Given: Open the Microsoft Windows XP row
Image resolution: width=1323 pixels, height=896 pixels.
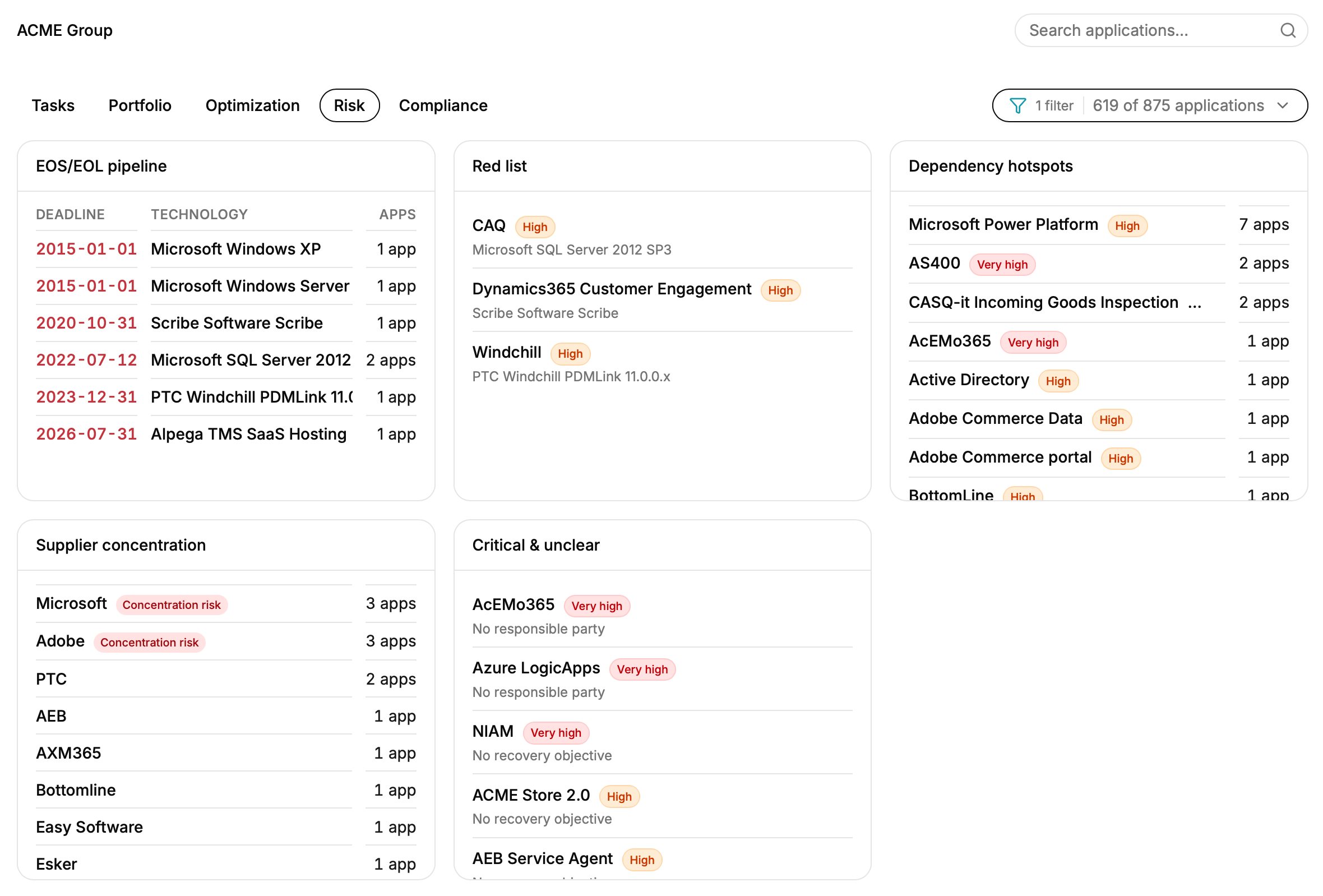Looking at the screenshot, I should (x=226, y=249).
